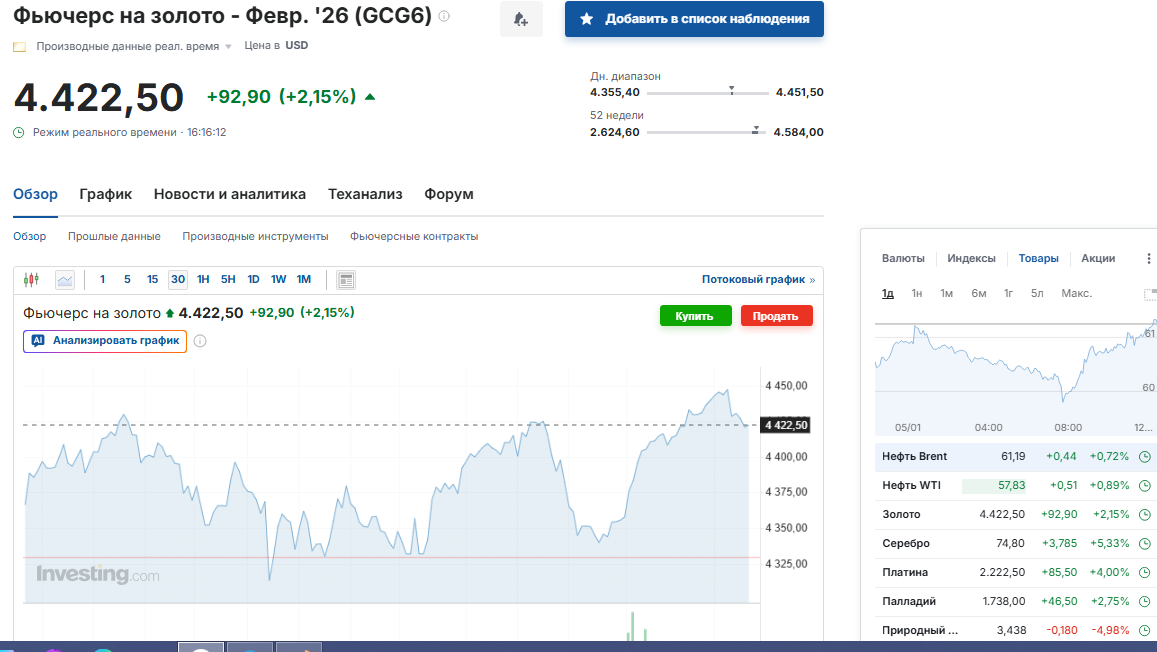Click the clock icon in Золото row
This screenshot has height=652, width=1157.
click(1144, 514)
